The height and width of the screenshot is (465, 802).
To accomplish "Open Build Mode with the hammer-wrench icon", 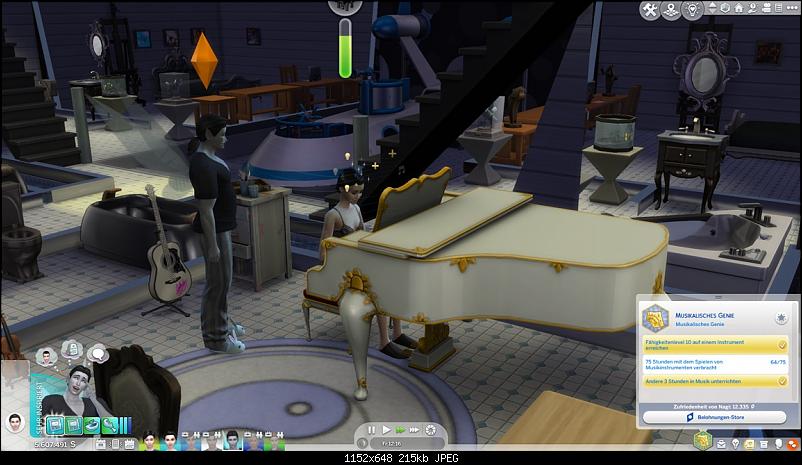I will pos(650,10).
